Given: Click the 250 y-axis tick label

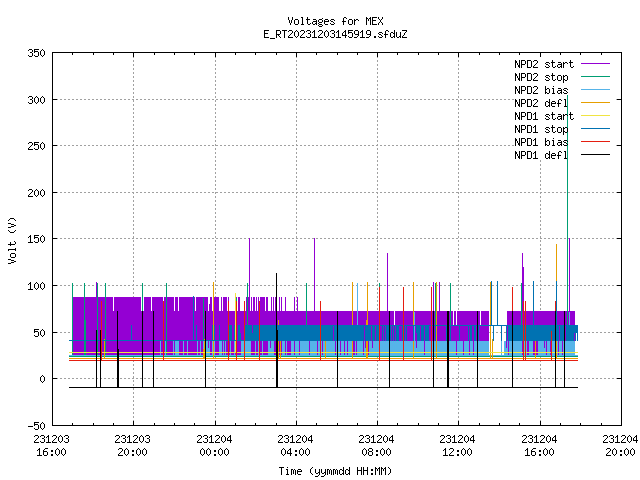Looking at the screenshot, I should point(36,146).
